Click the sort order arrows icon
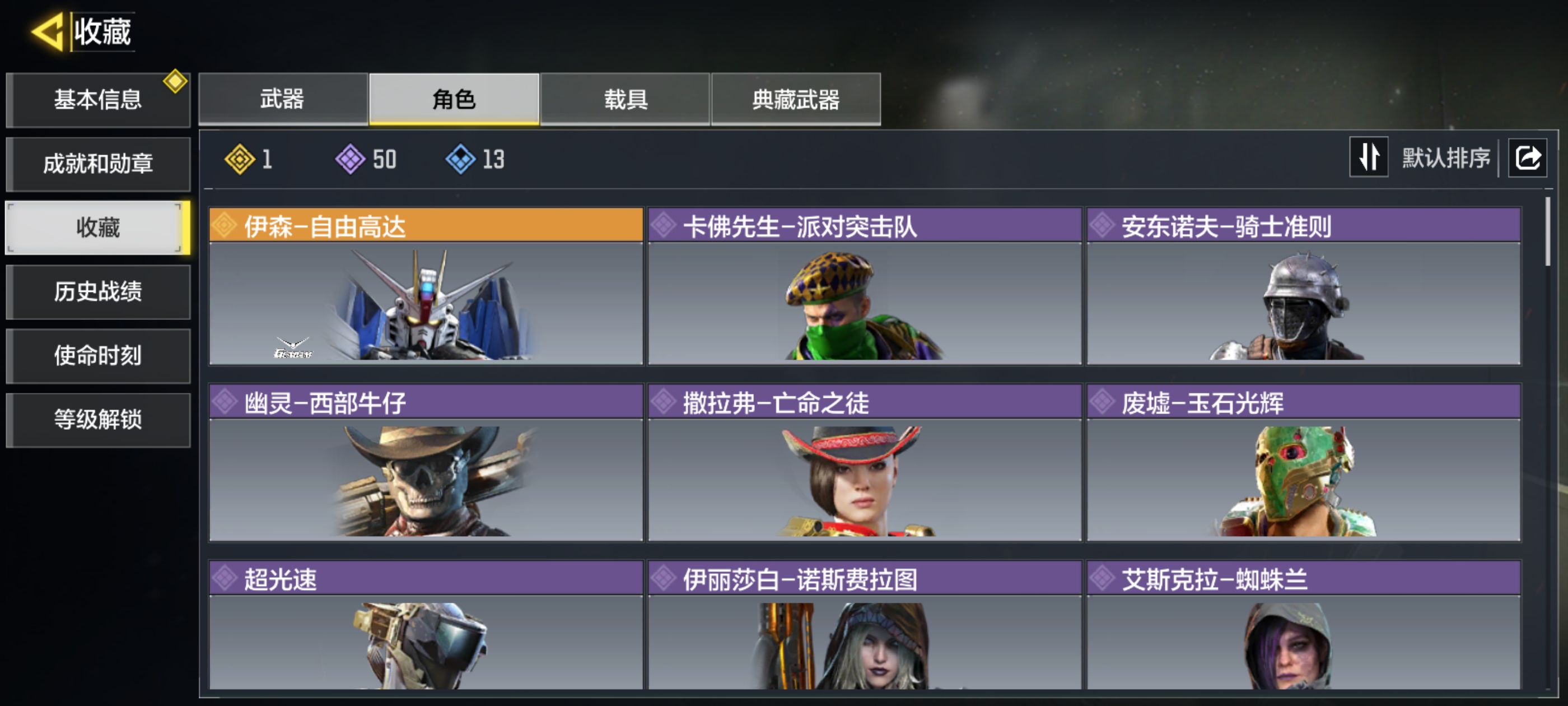This screenshot has height=706, width=1568. 1368,157
